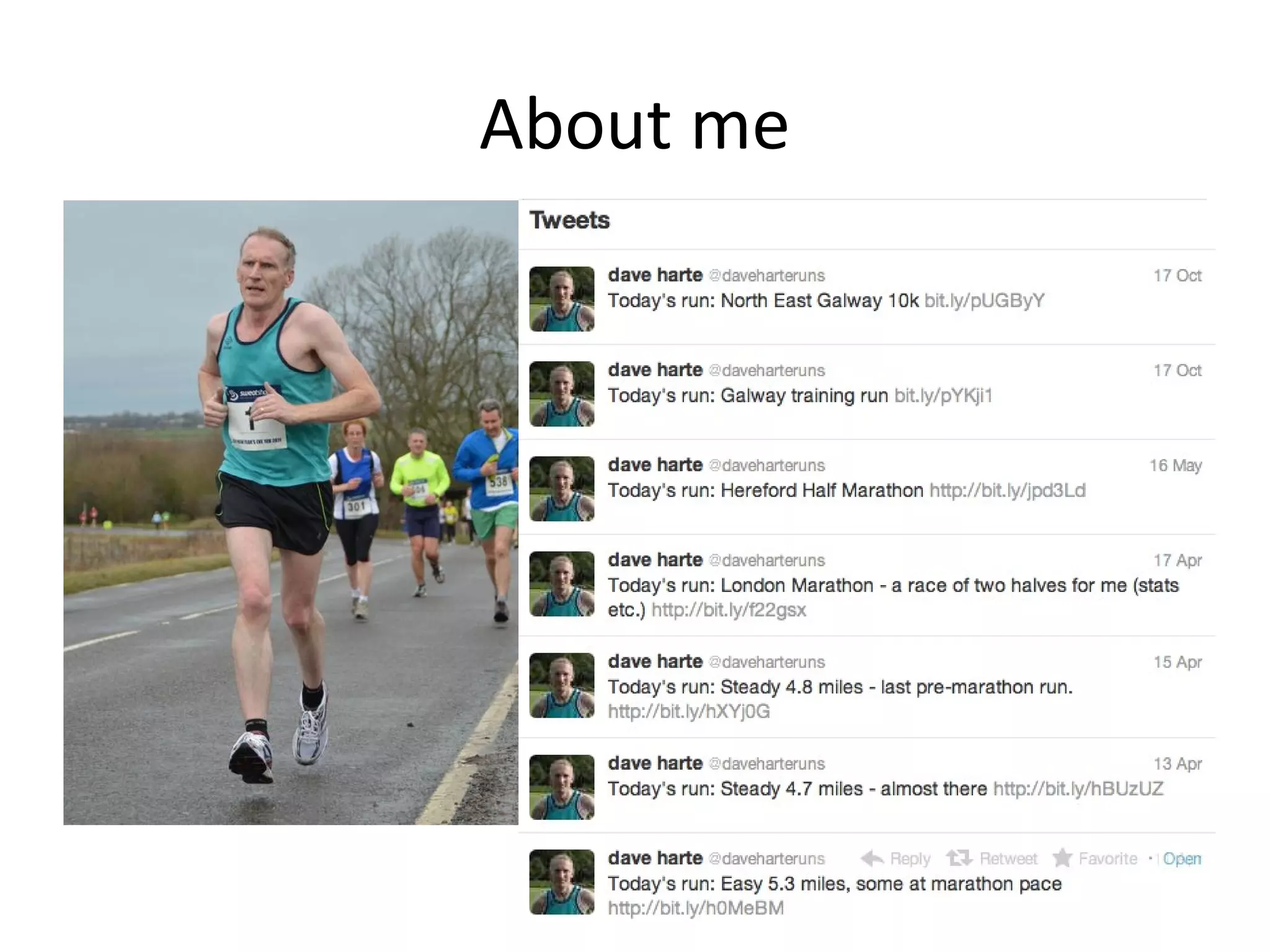Follow the http://bit.ly/h0MeBM link

696,908
